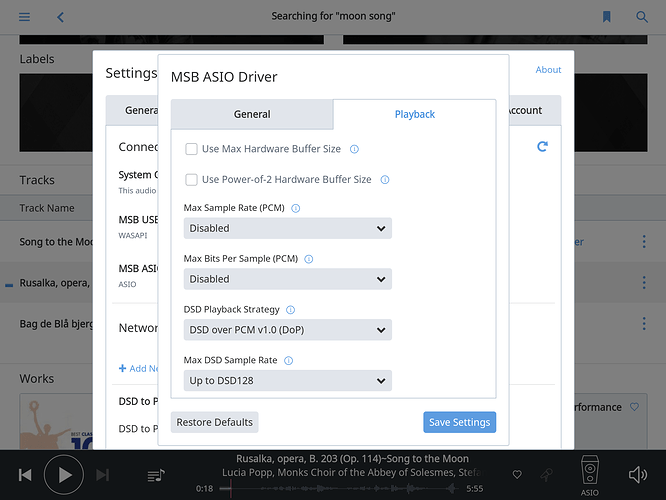The image size is (666, 500).
Task: Show info for Power-of-2 Hardware Buffer Size
Action: coord(385,180)
